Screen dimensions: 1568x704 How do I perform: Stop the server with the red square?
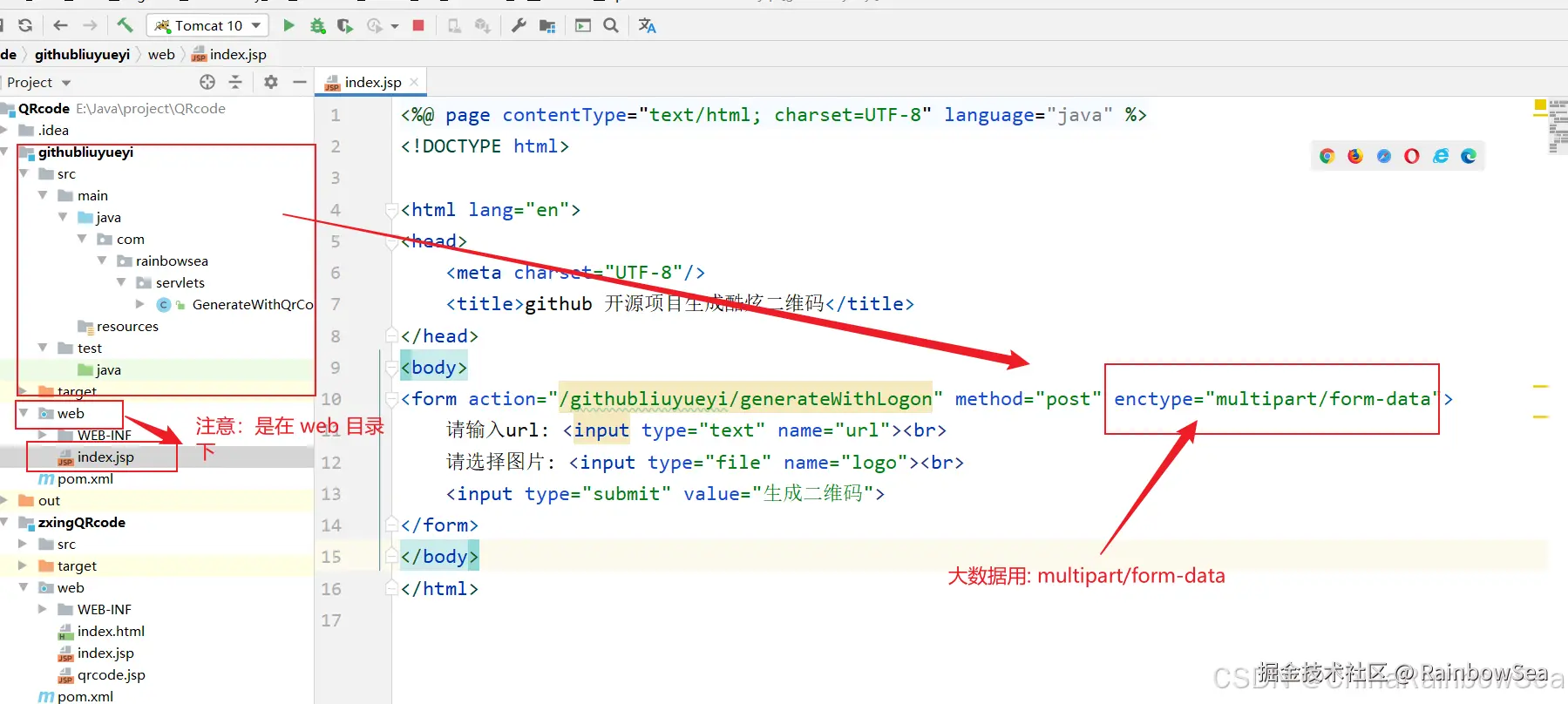tap(418, 25)
